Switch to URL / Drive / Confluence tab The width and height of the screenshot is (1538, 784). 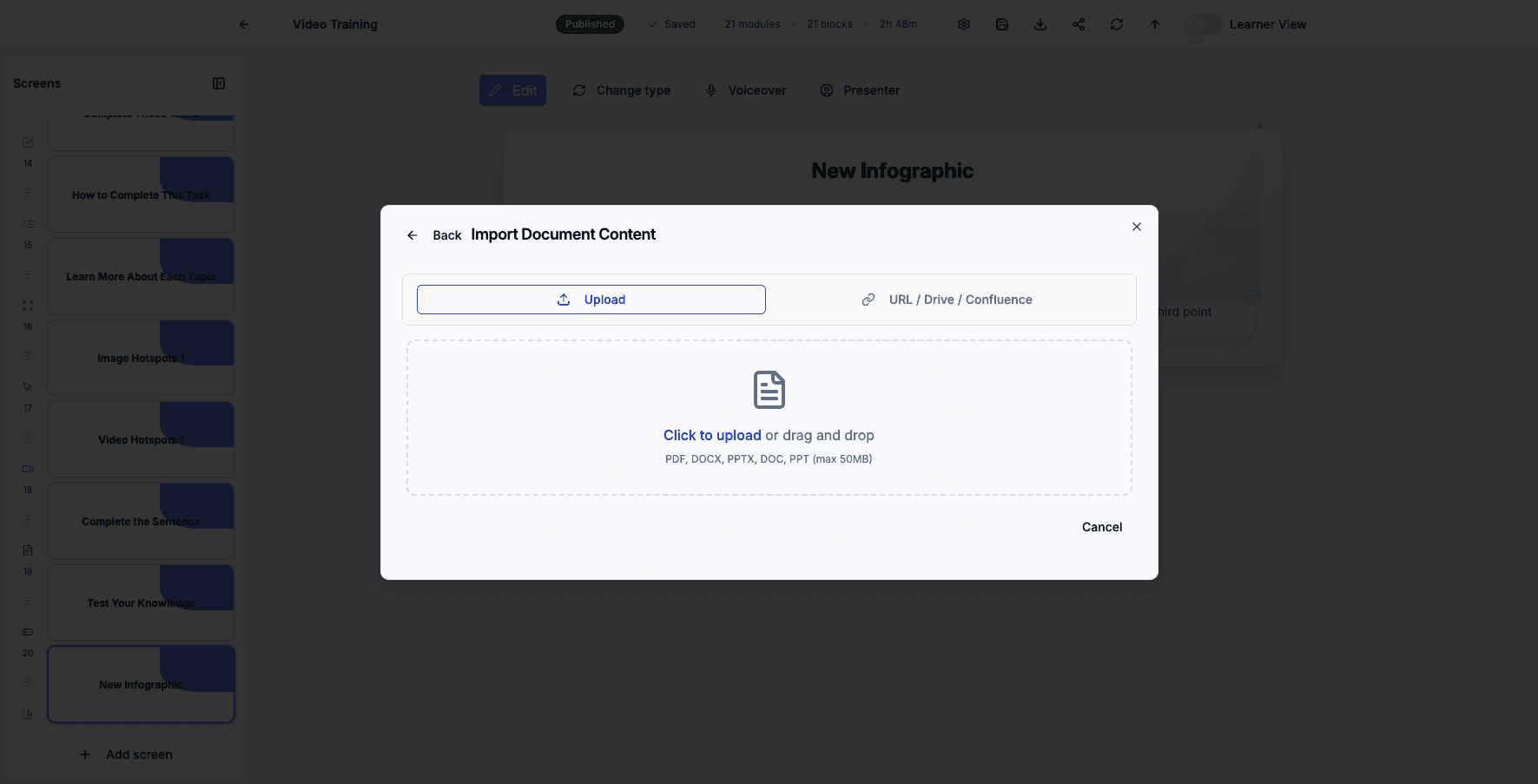point(947,299)
